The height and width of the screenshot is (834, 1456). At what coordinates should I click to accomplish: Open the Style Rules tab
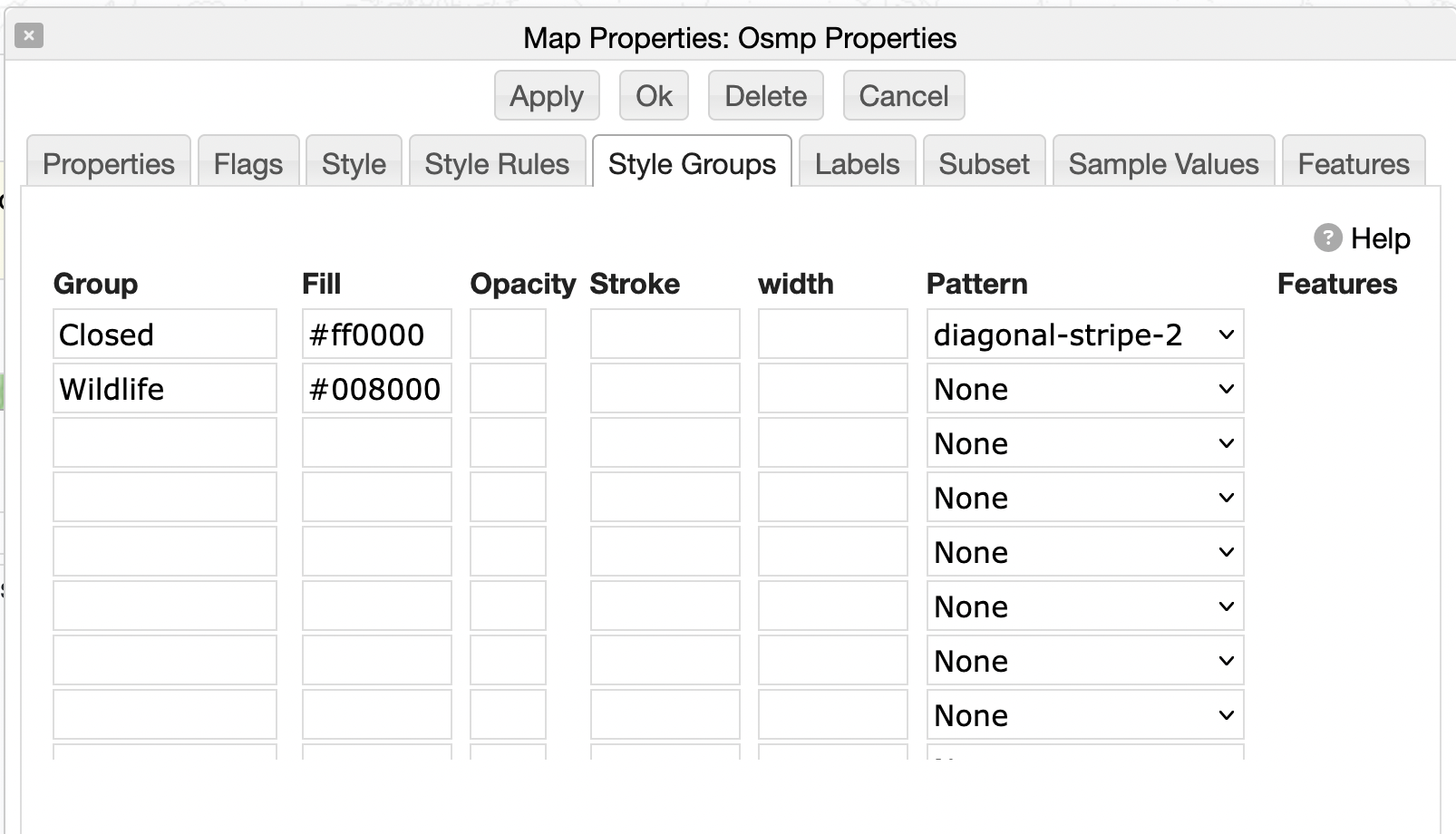497,164
